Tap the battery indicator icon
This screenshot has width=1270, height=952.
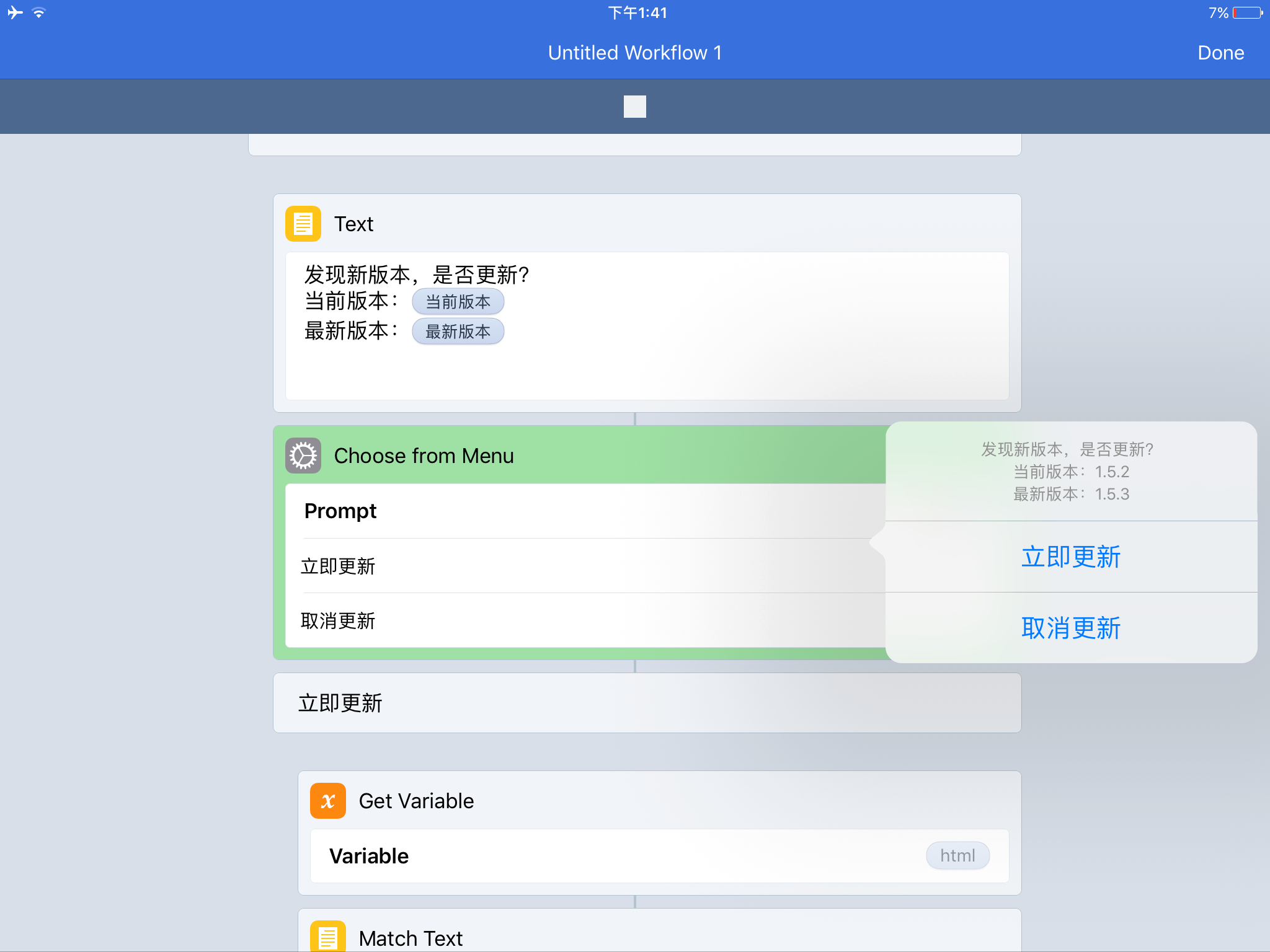[x=1247, y=12]
